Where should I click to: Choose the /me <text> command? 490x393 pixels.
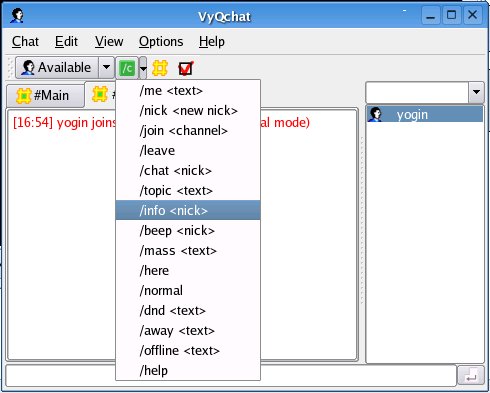188,91
